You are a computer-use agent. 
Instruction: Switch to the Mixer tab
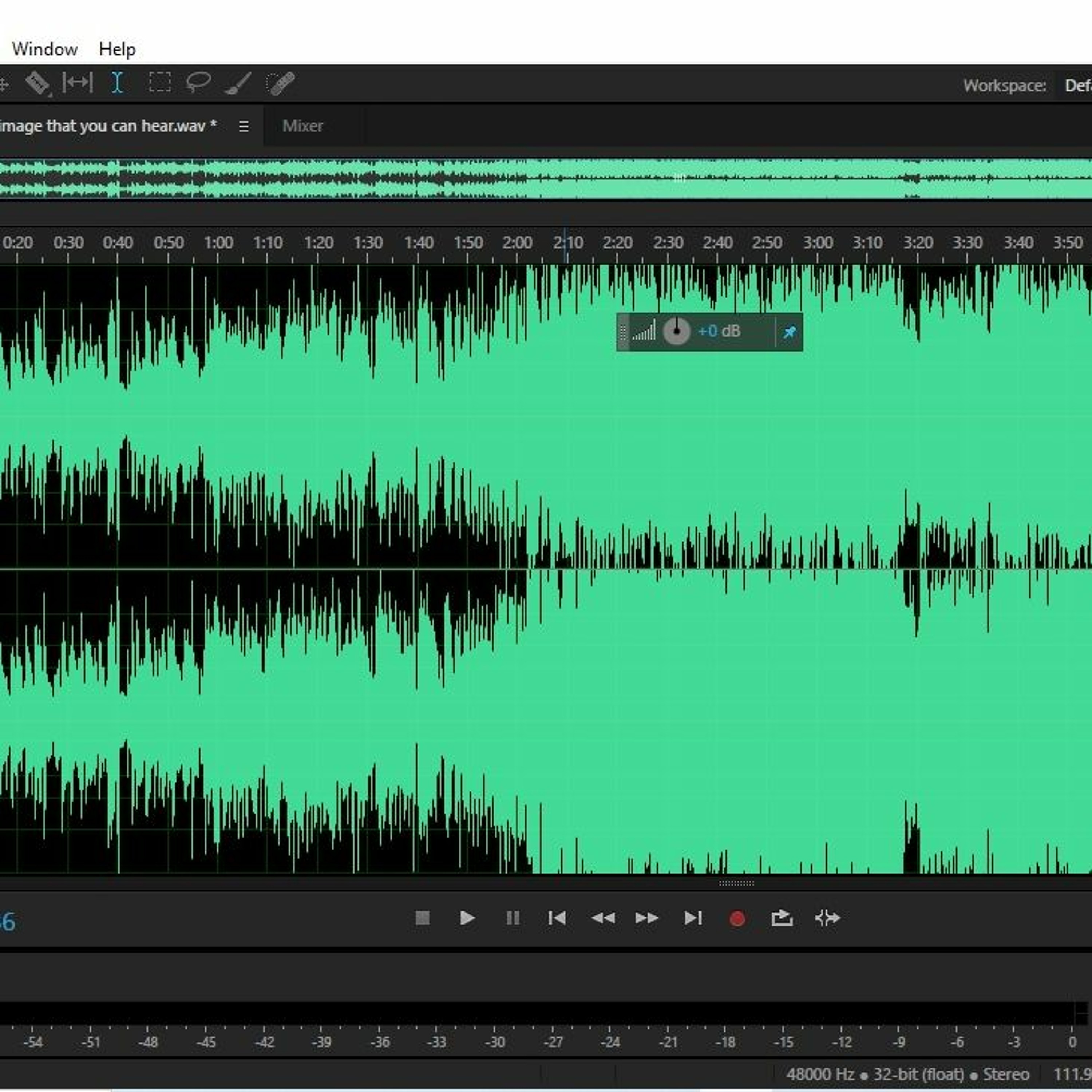[x=303, y=126]
